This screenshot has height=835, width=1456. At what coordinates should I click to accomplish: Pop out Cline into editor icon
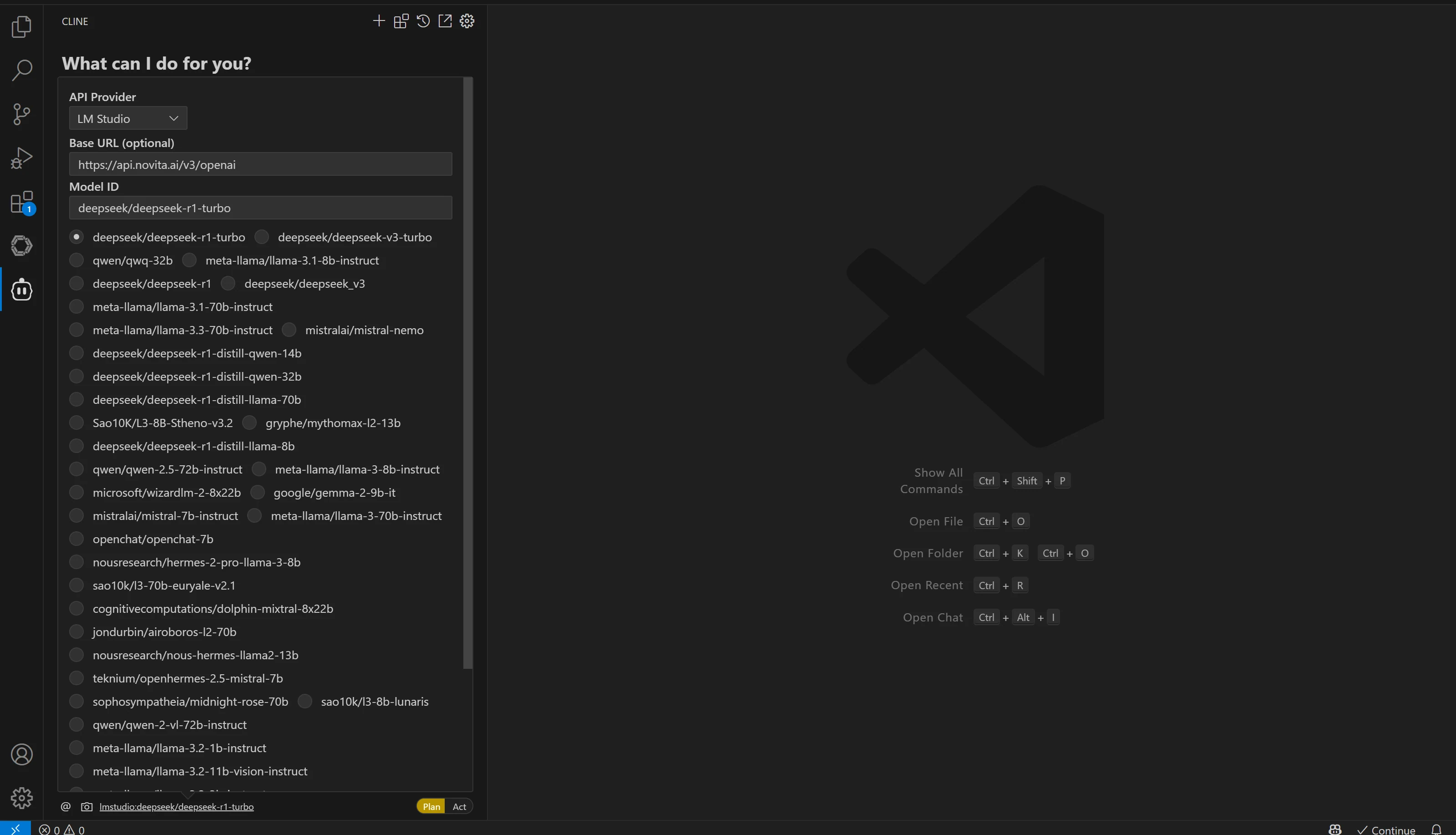[445, 21]
